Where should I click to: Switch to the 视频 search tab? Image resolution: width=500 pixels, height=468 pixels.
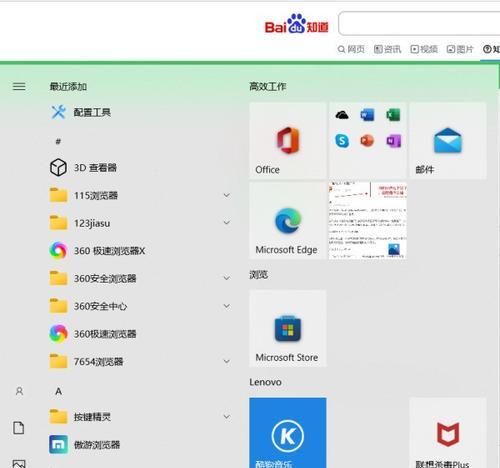(x=424, y=49)
